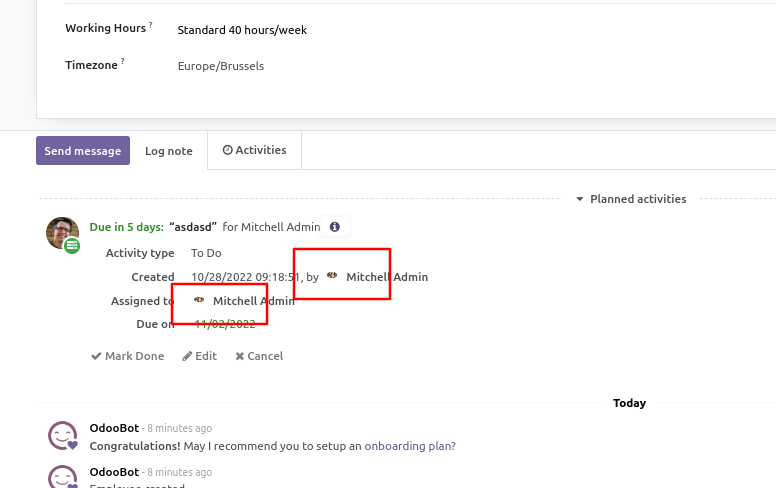Cancel the asdasd activity
Image resolution: width=776 pixels, height=488 pixels.
pos(259,356)
